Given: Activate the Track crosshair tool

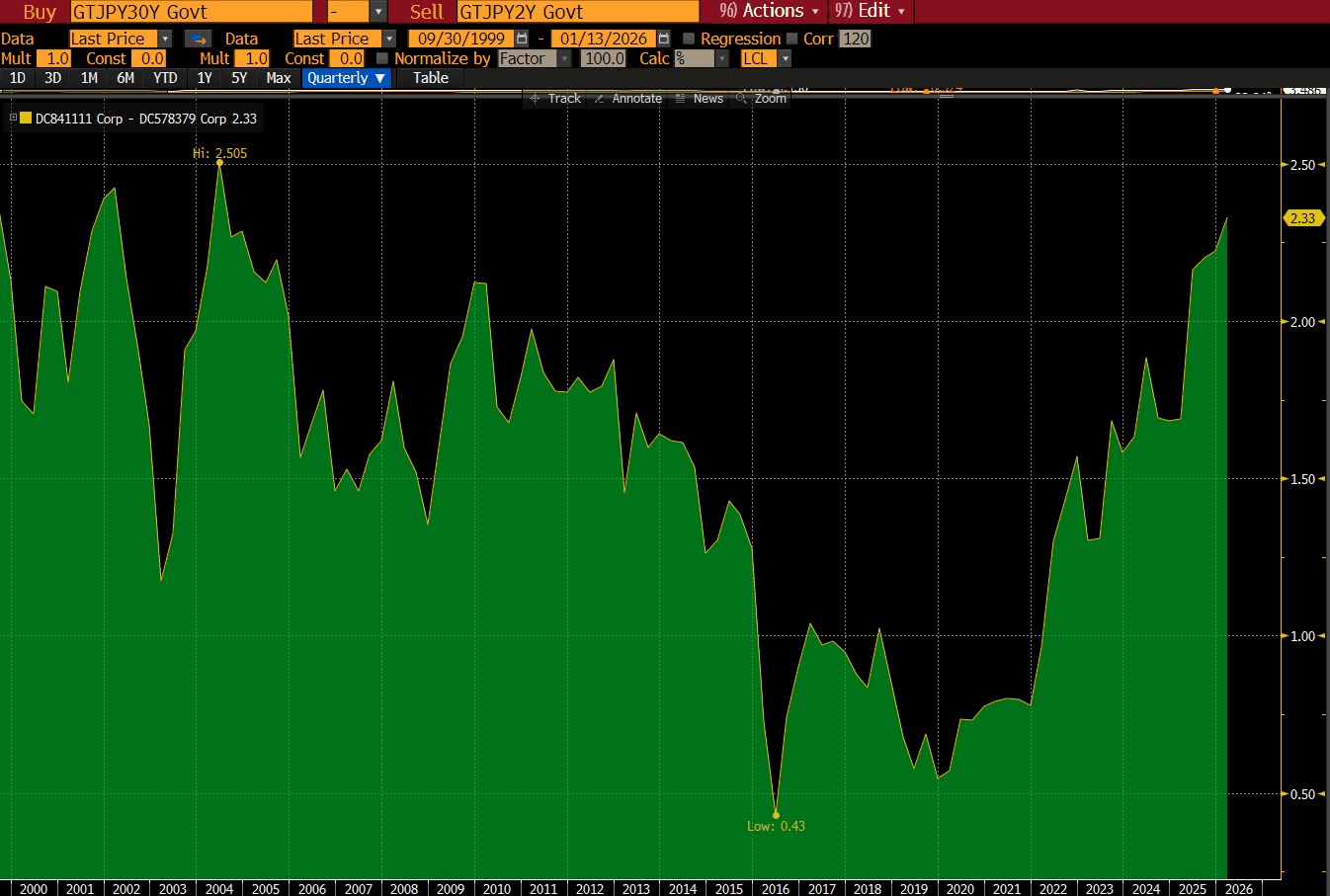Looking at the screenshot, I should click(x=554, y=99).
